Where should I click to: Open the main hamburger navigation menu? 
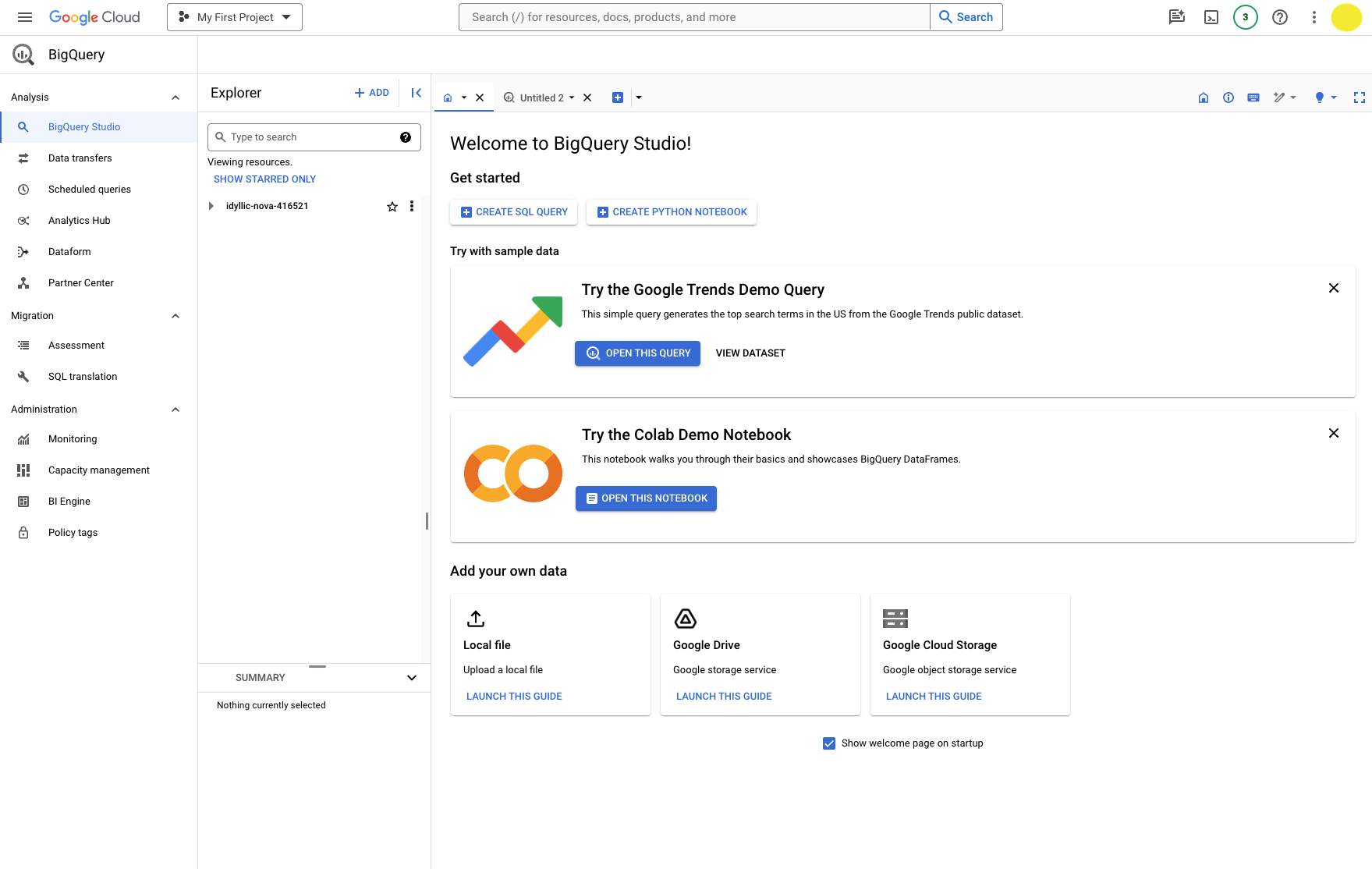coord(25,17)
